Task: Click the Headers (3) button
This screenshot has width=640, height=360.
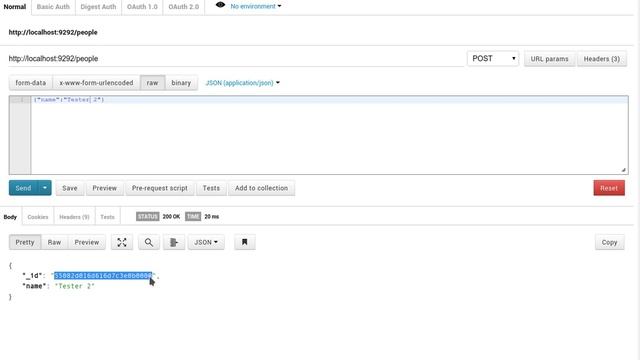Action: pos(602,59)
